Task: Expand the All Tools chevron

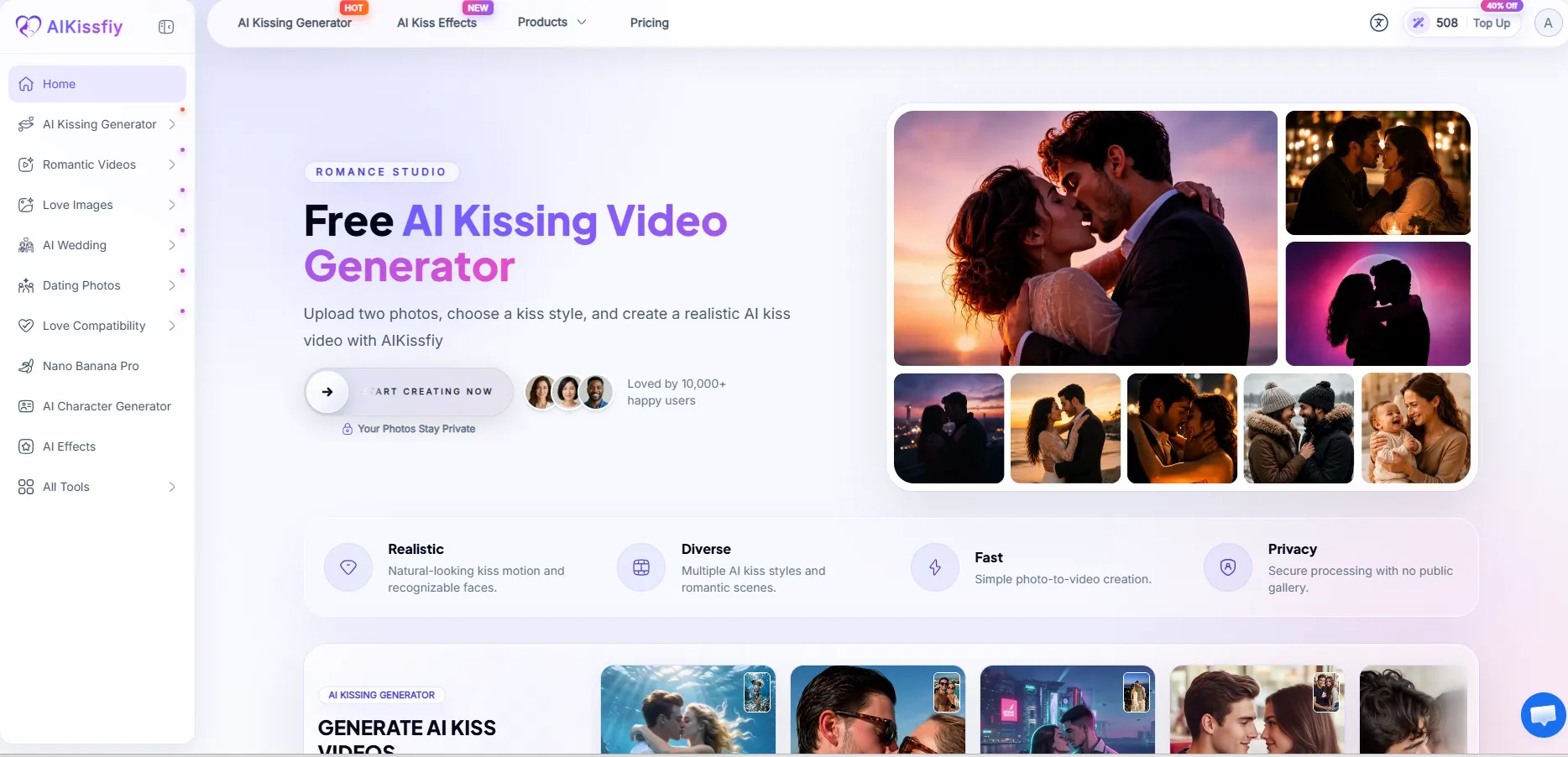Action: [171, 487]
